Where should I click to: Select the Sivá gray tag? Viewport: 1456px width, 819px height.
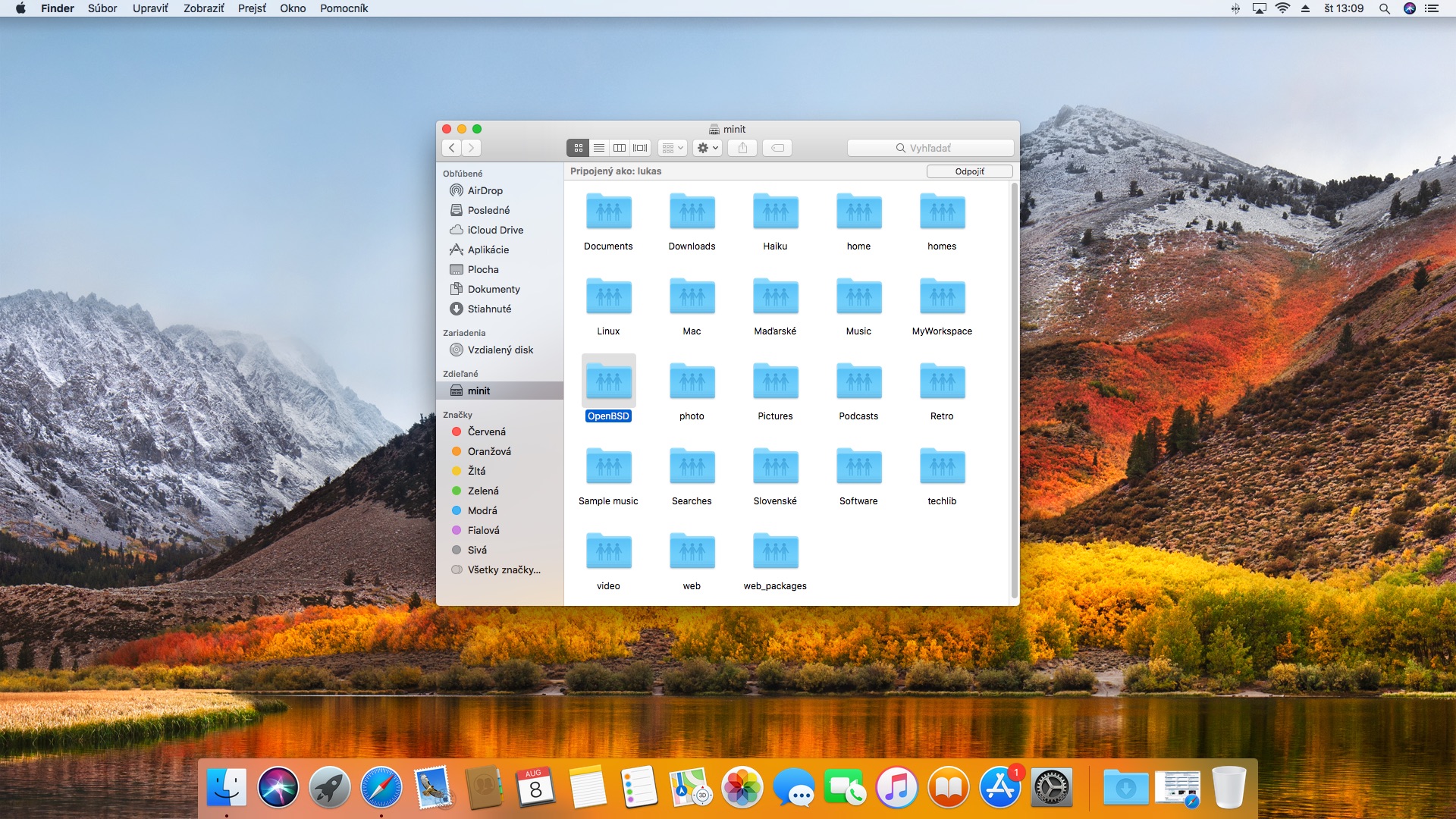coord(500,550)
